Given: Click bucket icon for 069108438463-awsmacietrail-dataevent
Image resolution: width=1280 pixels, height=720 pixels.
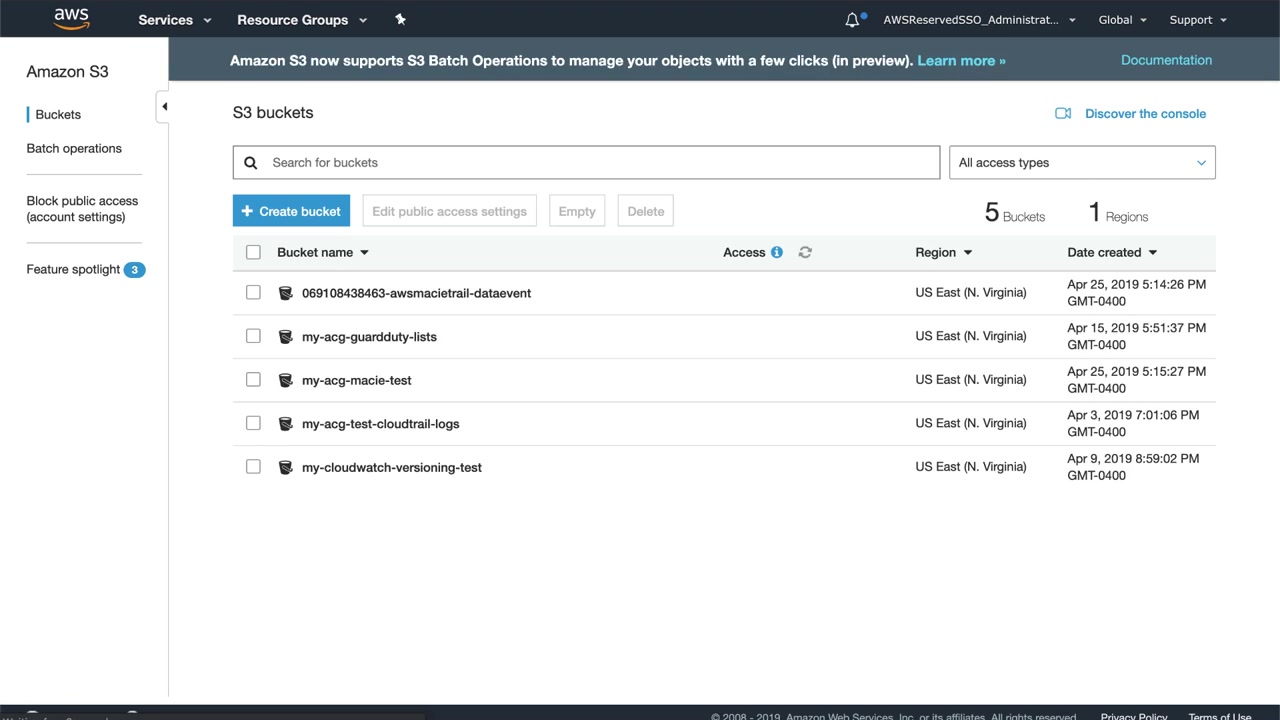Looking at the screenshot, I should pyautogui.click(x=285, y=293).
